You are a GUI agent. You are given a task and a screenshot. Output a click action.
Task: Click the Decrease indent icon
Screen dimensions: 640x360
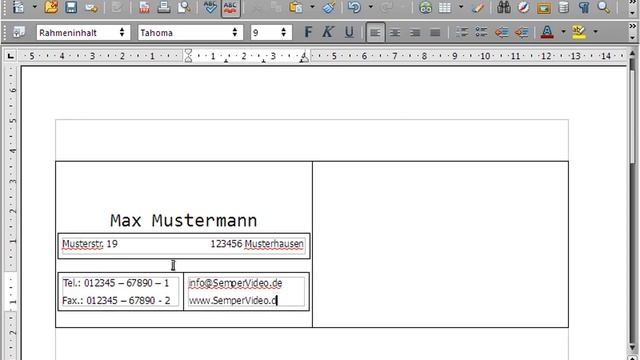[502, 33]
